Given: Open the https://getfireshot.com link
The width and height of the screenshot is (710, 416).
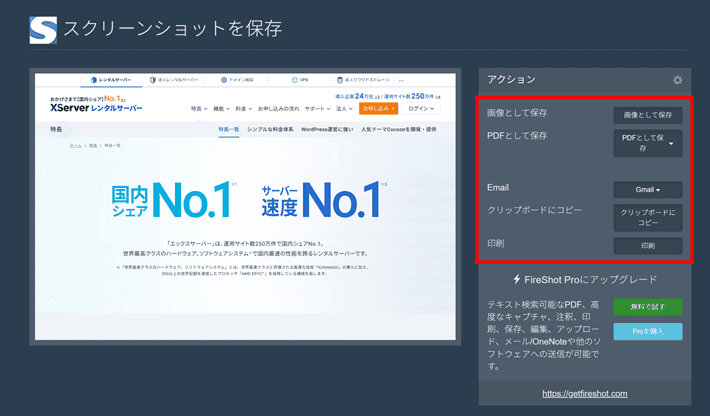Looking at the screenshot, I should pyautogui.click(x=585, y=394).
